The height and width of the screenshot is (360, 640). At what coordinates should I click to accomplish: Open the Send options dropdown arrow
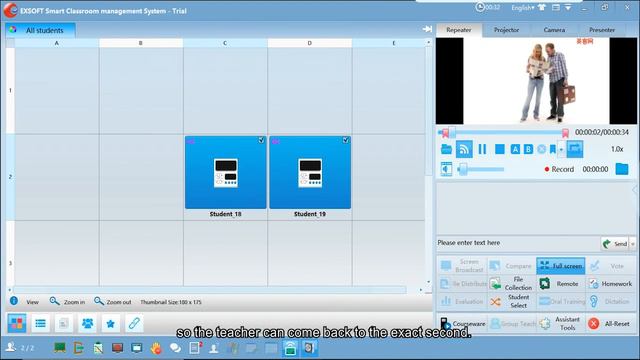tap(633, 244)
